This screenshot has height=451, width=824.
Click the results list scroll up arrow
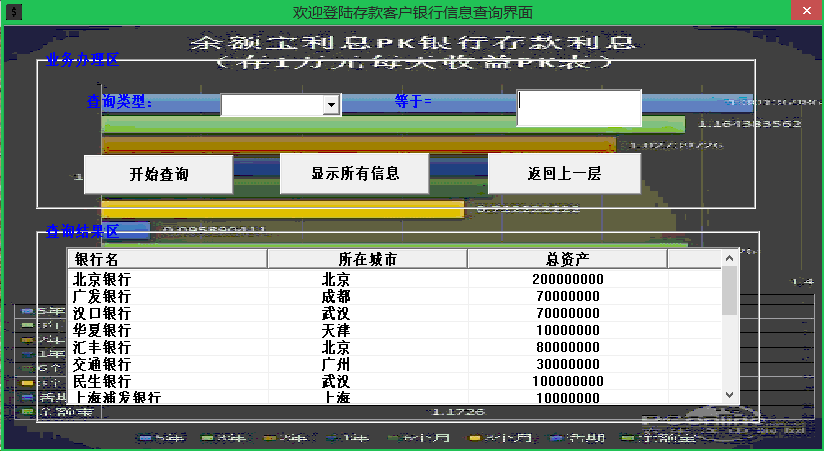pyautogui.click(x=729, y=258)
